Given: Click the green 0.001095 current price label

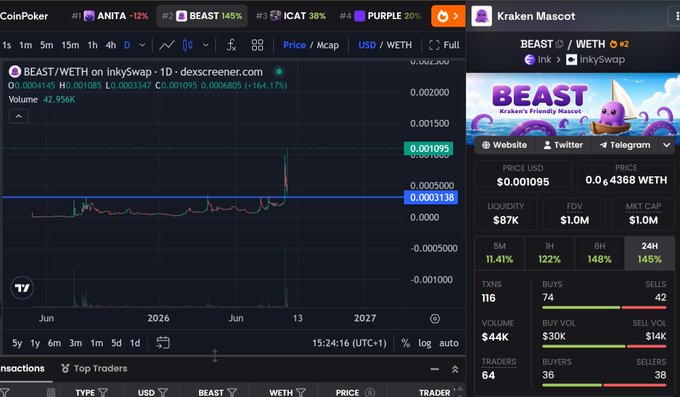Looking at the screenshot, I should 428,148.
